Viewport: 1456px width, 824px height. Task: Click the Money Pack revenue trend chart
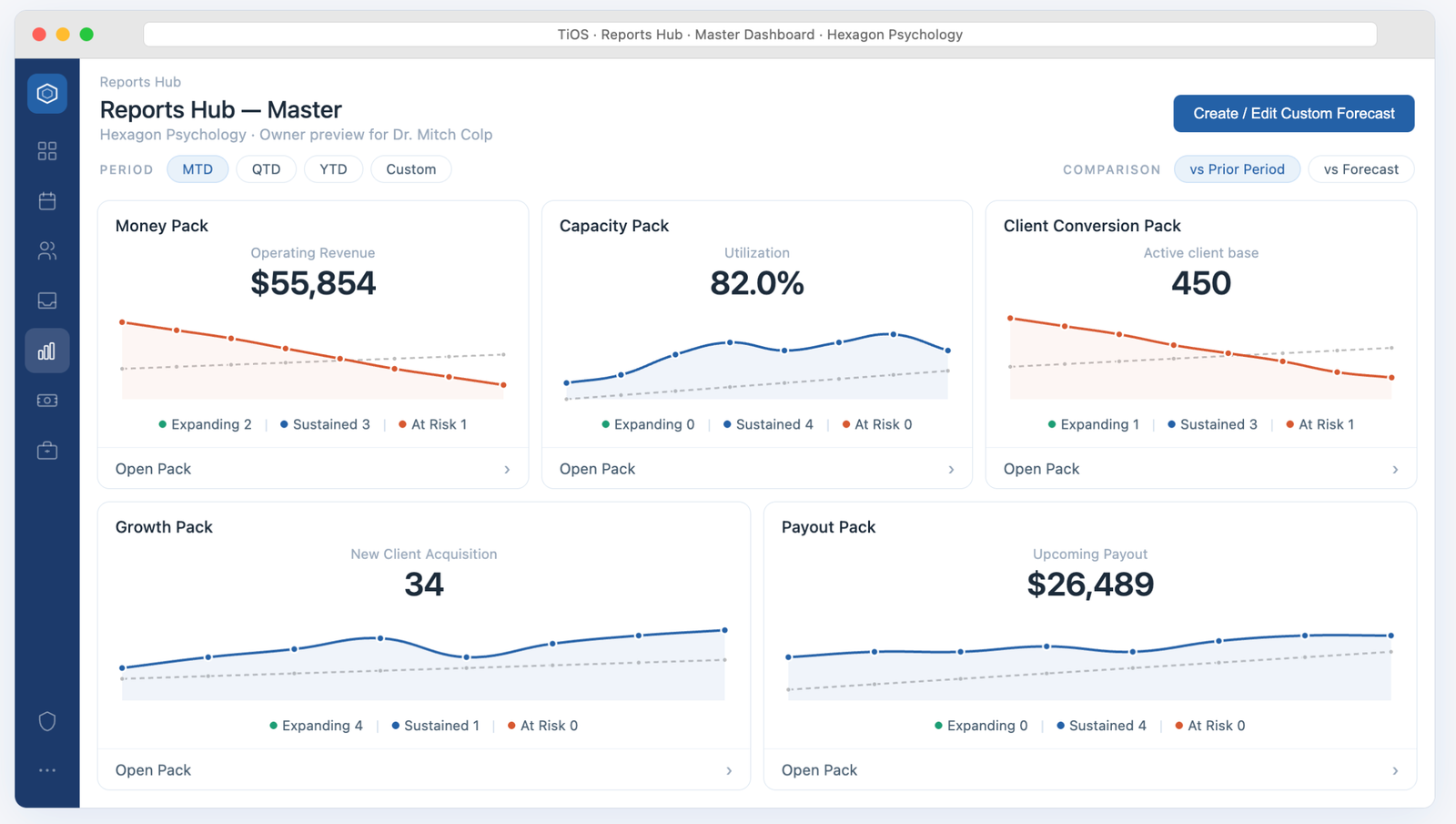(313, 359)
